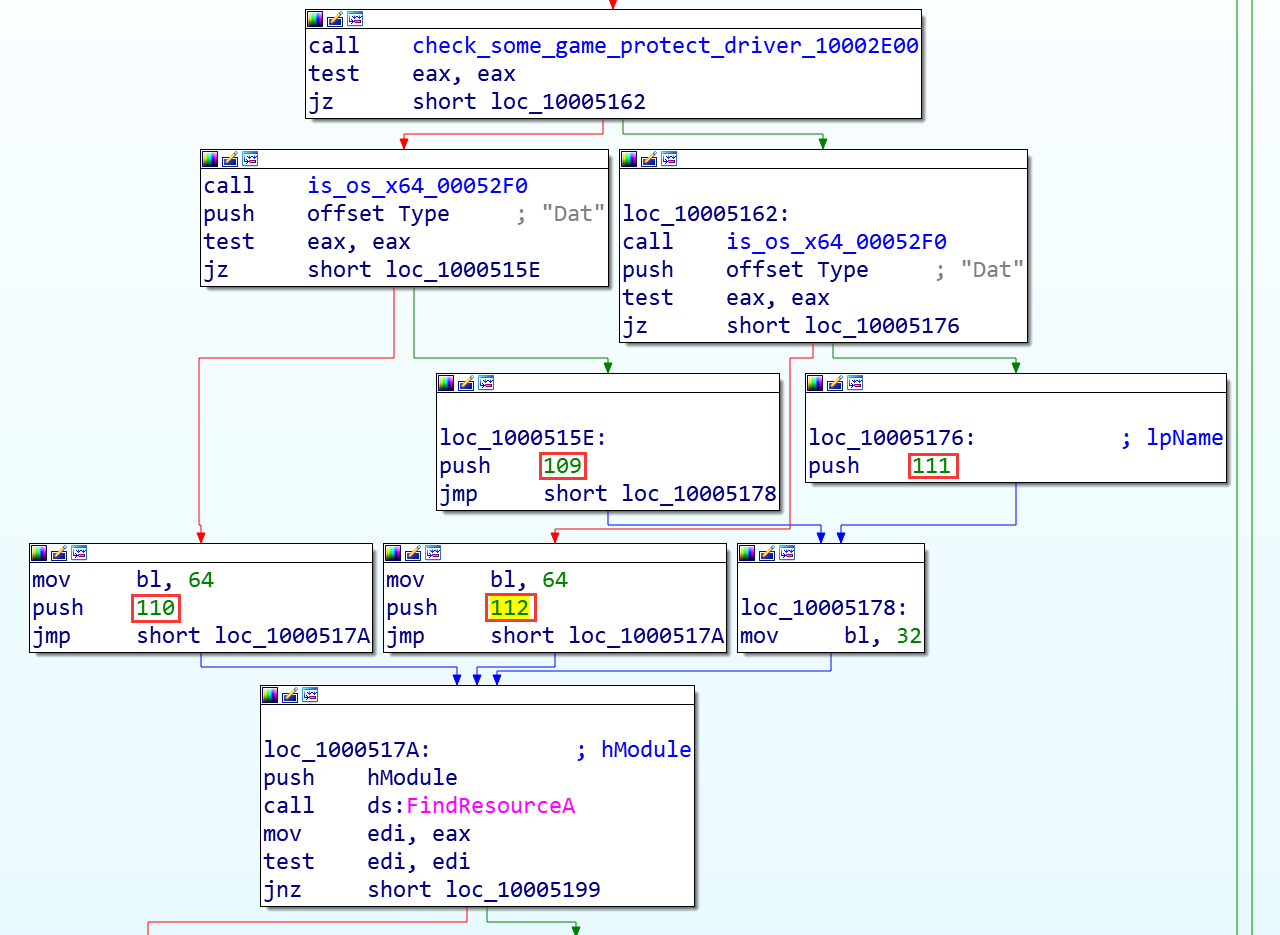Open node color picker on loc_10005178 block
Viewport: 1280px width, 935px height.
(747, 553)
